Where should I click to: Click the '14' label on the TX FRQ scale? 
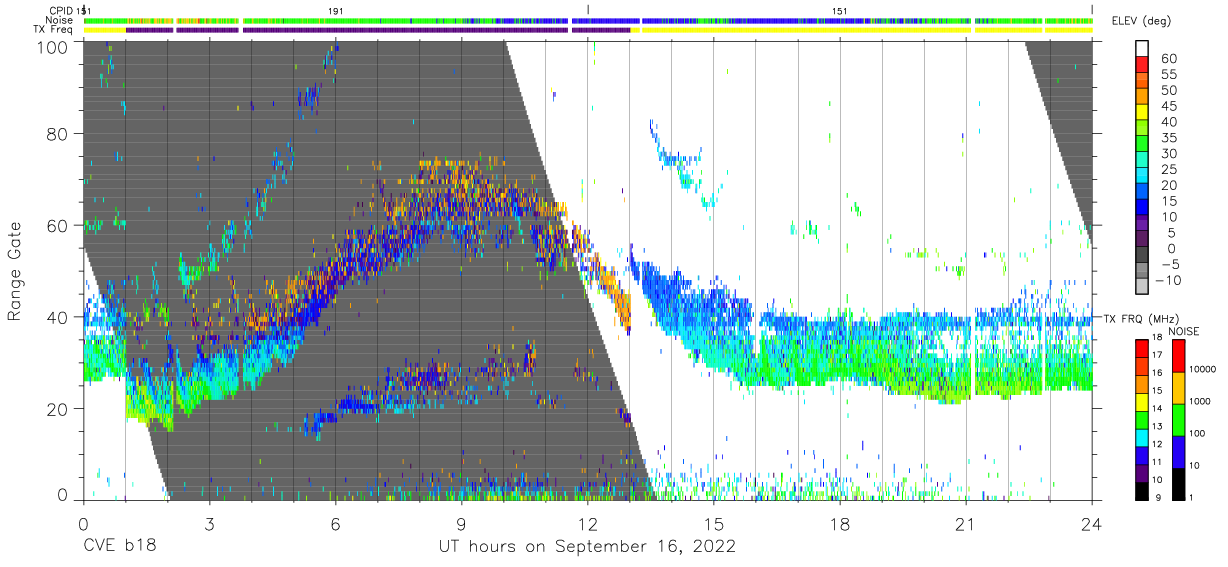tap(1156, 408)
